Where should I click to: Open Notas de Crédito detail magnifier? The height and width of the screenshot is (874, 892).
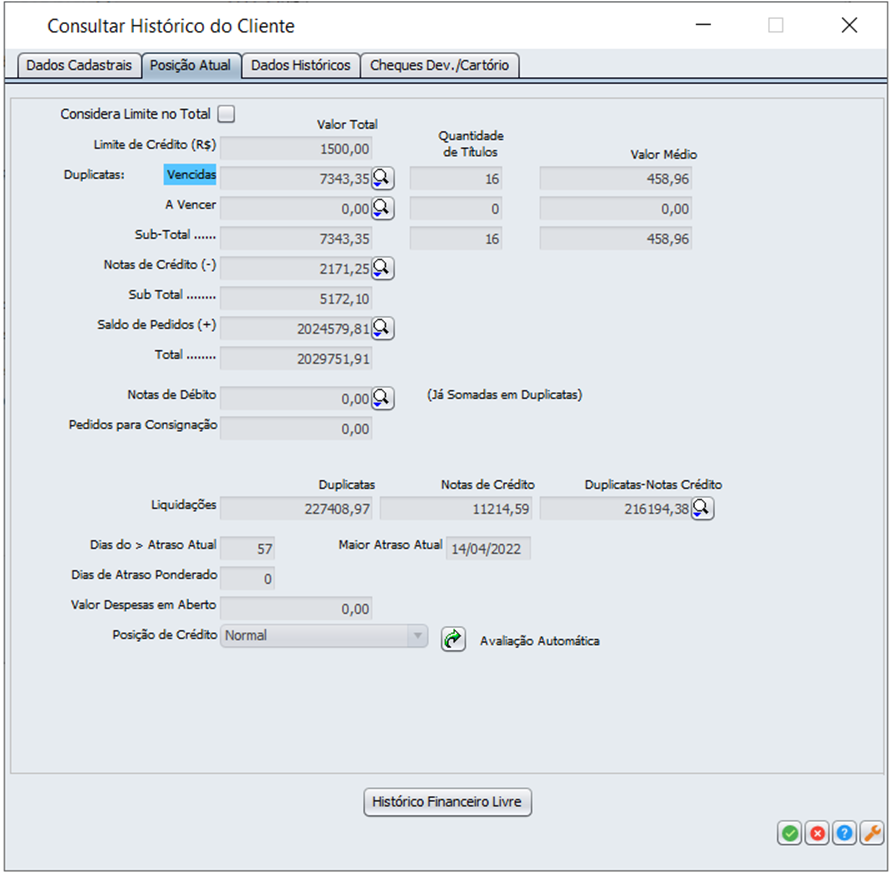click(x=383, y=268)
